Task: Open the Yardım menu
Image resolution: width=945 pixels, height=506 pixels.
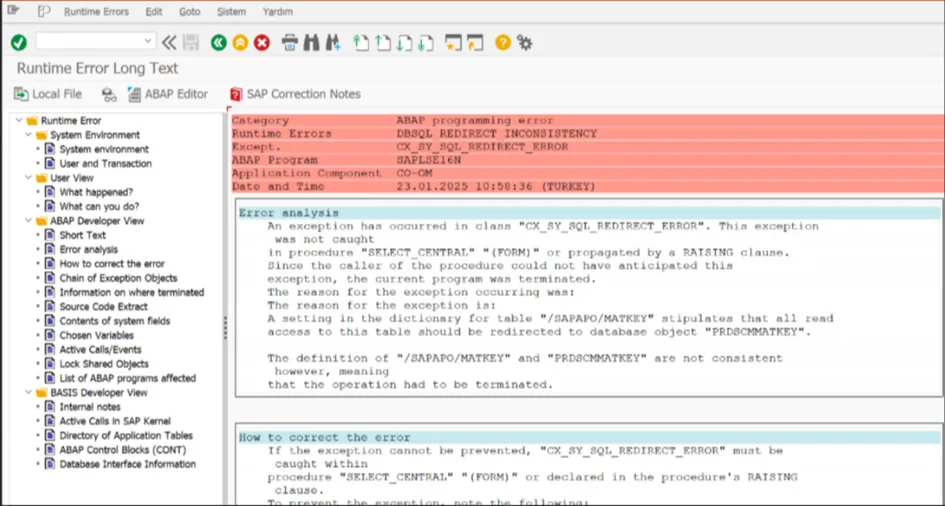Action: coord(278,11)
